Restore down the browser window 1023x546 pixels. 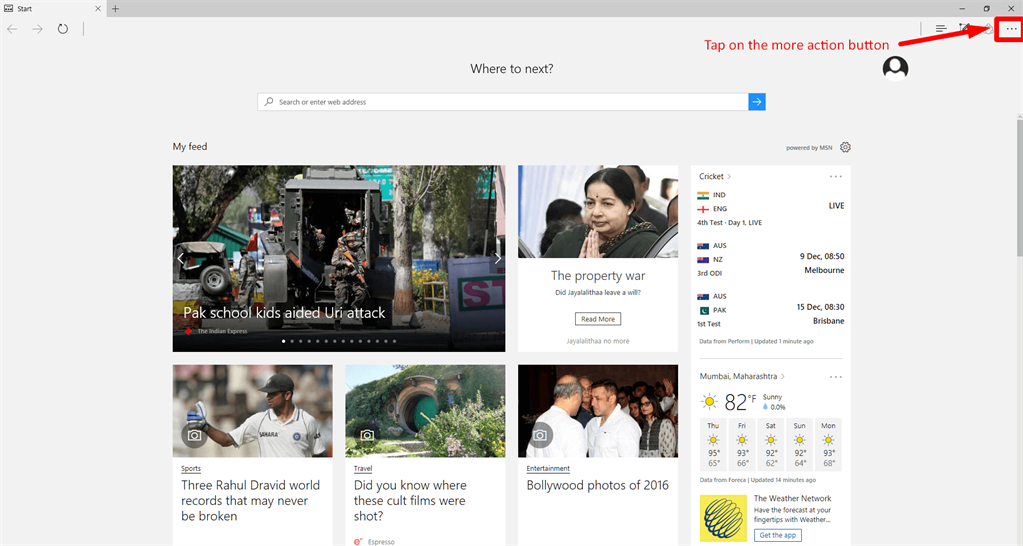986,8
